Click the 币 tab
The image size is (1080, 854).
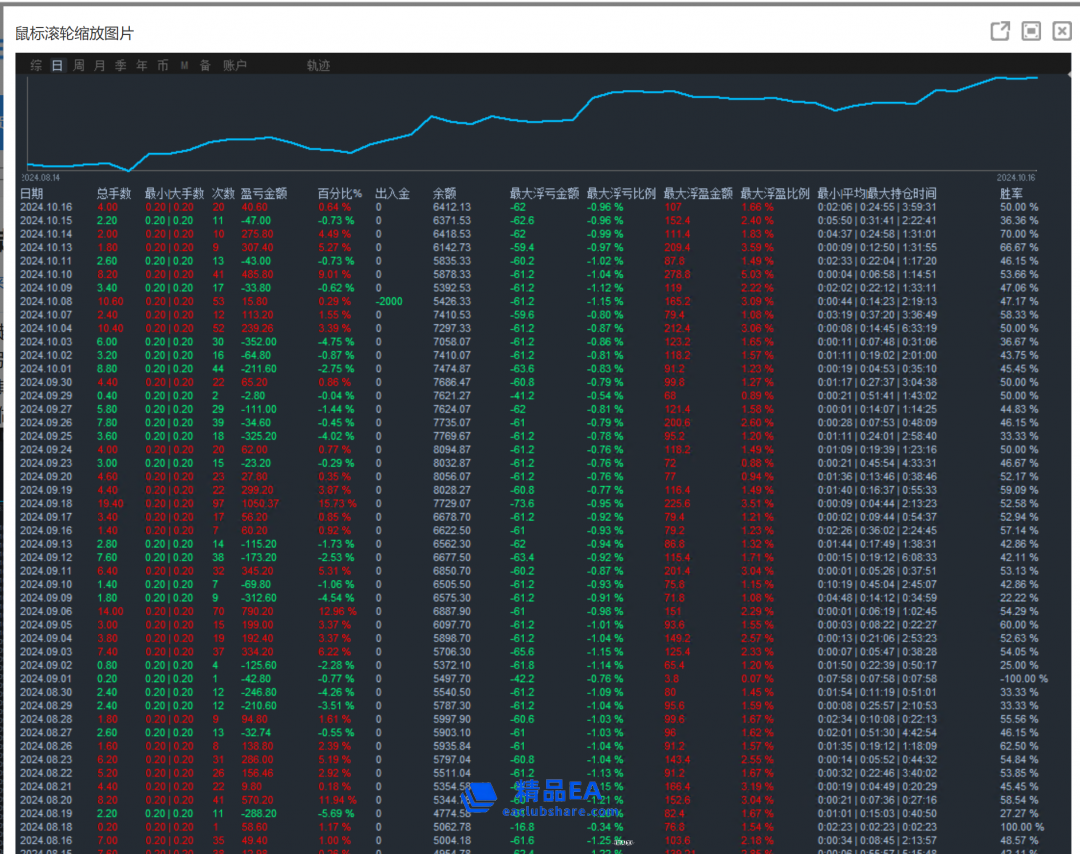point(162,66)
